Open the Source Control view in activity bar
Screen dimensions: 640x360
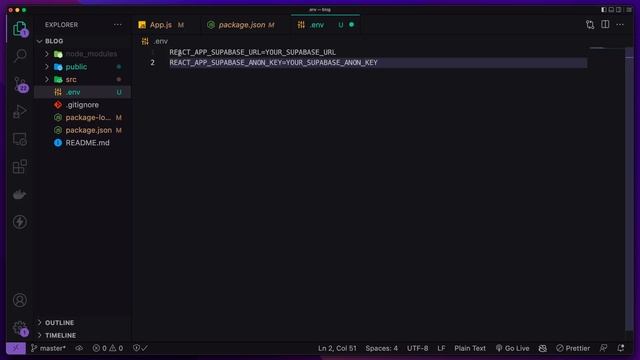(20, 84)
